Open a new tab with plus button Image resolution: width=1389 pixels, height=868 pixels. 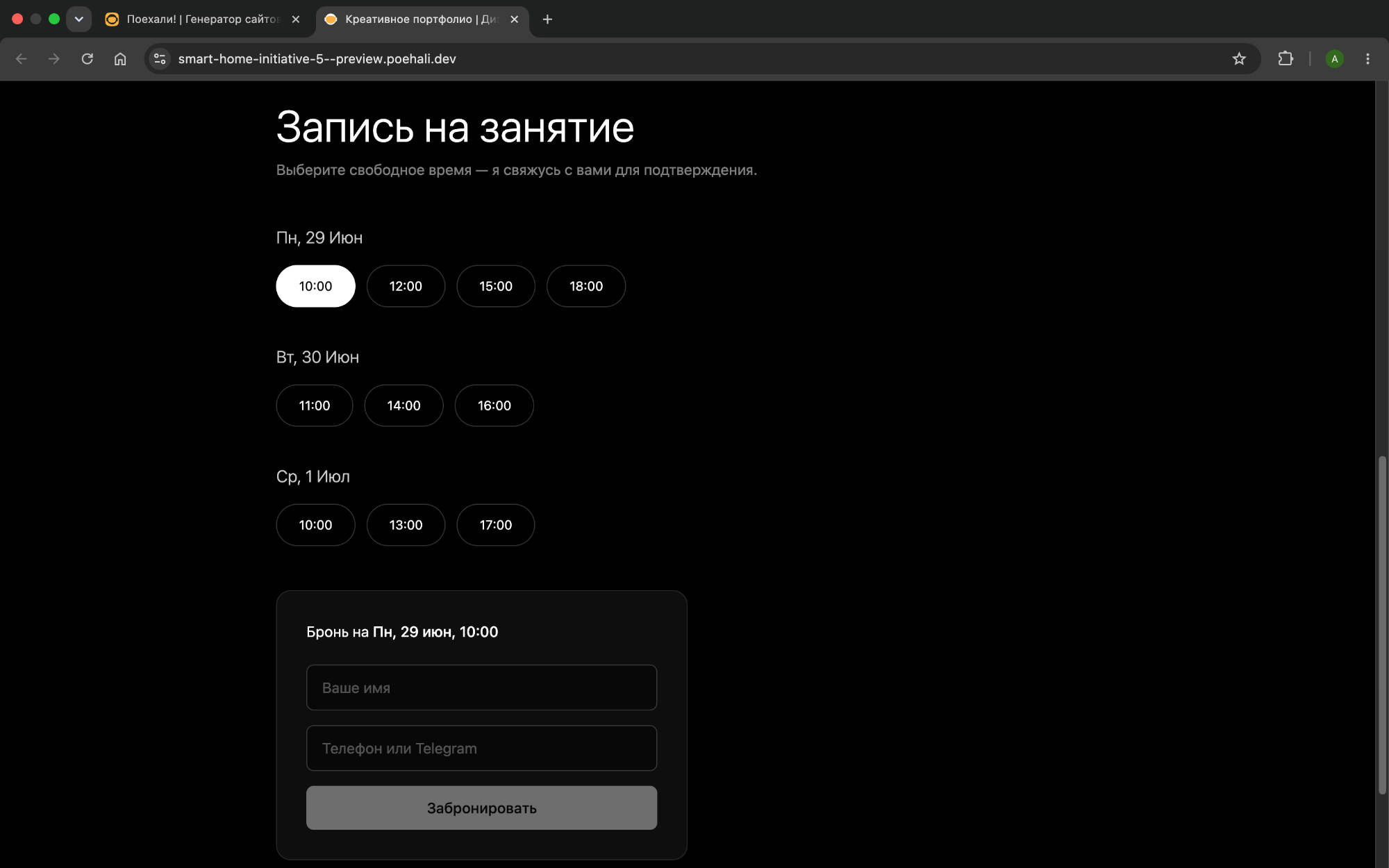(547, 19)
